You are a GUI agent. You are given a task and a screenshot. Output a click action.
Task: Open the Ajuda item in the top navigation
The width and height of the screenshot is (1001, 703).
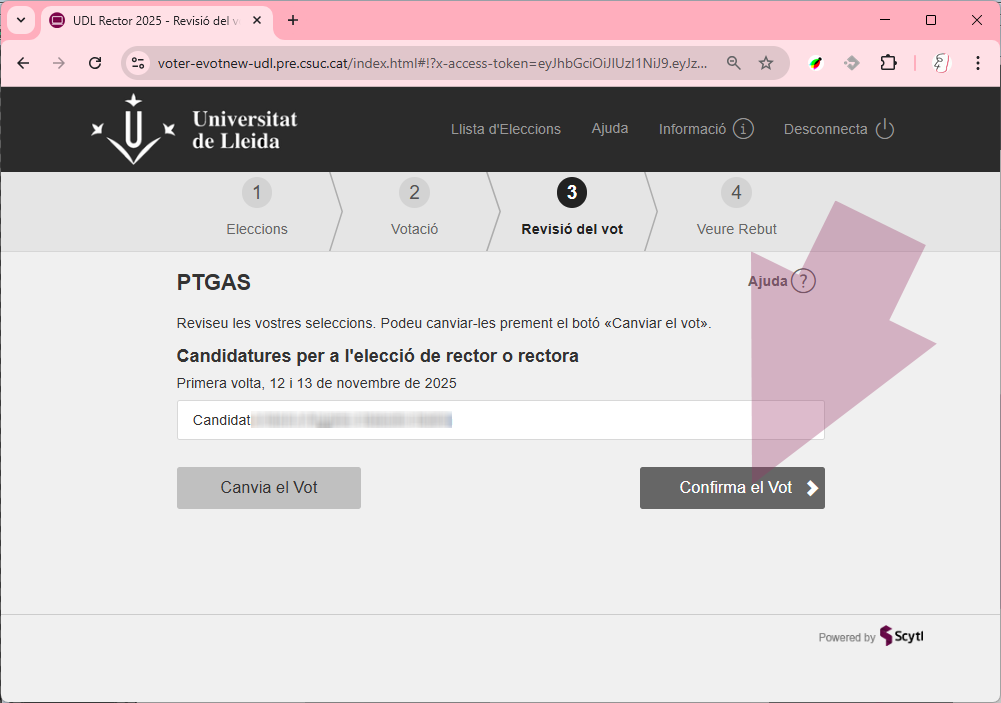(x=610, y=128)
